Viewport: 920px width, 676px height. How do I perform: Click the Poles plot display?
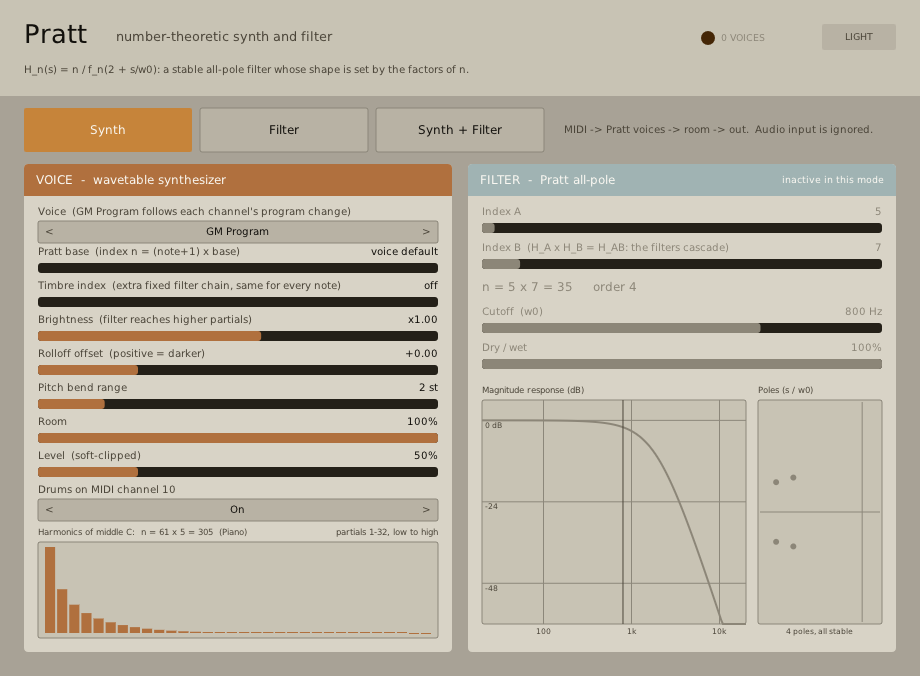tap(820, 512)
